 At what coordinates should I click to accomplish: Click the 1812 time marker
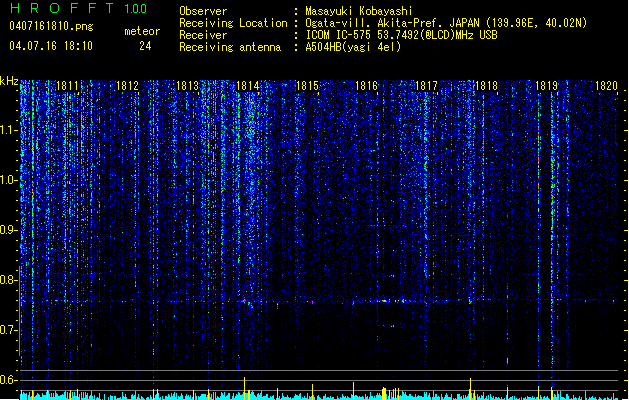(x=127, y=86)
